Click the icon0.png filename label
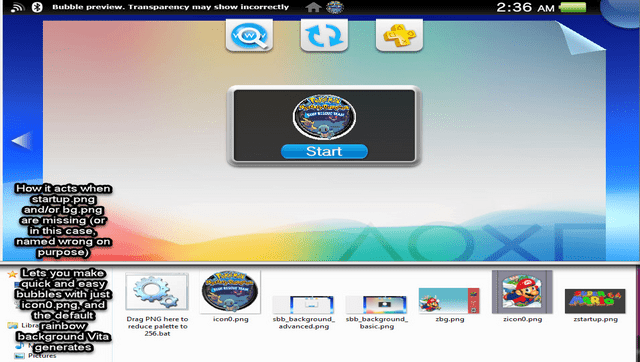640x362 pixels. (231, 319)
